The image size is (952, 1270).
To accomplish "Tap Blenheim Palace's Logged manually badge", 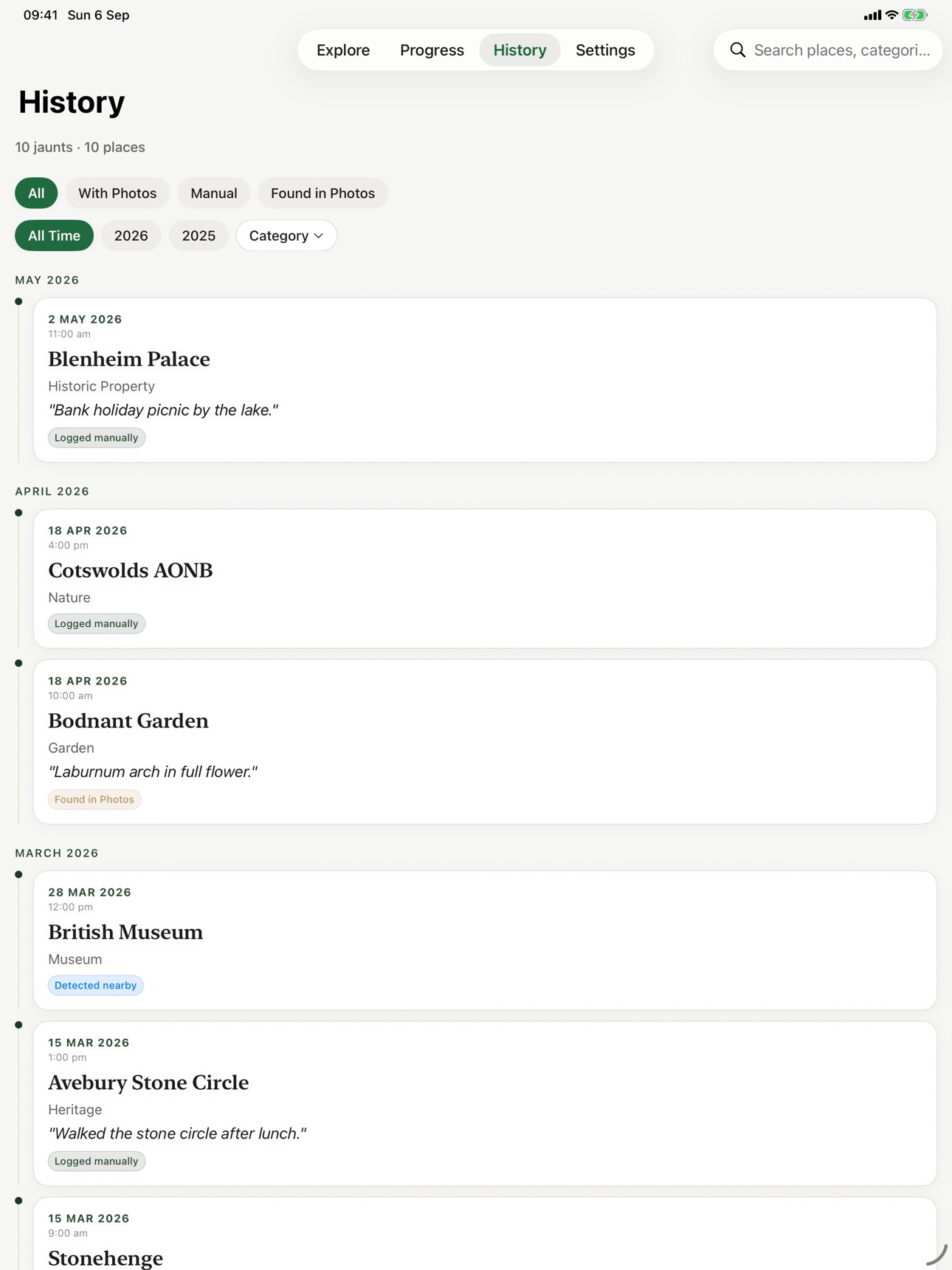I will coord(97,438).
